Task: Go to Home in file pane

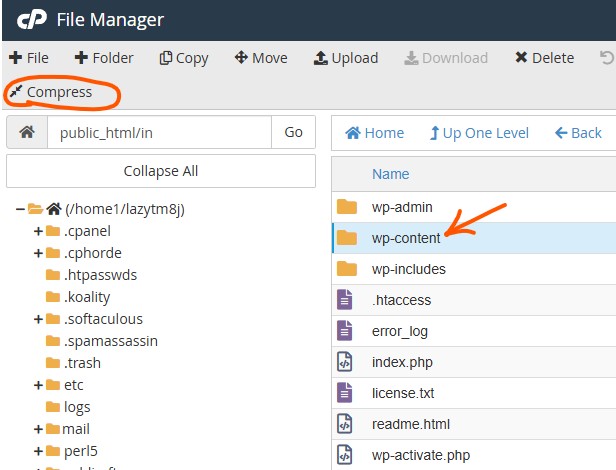Action: tap(374, 133)
